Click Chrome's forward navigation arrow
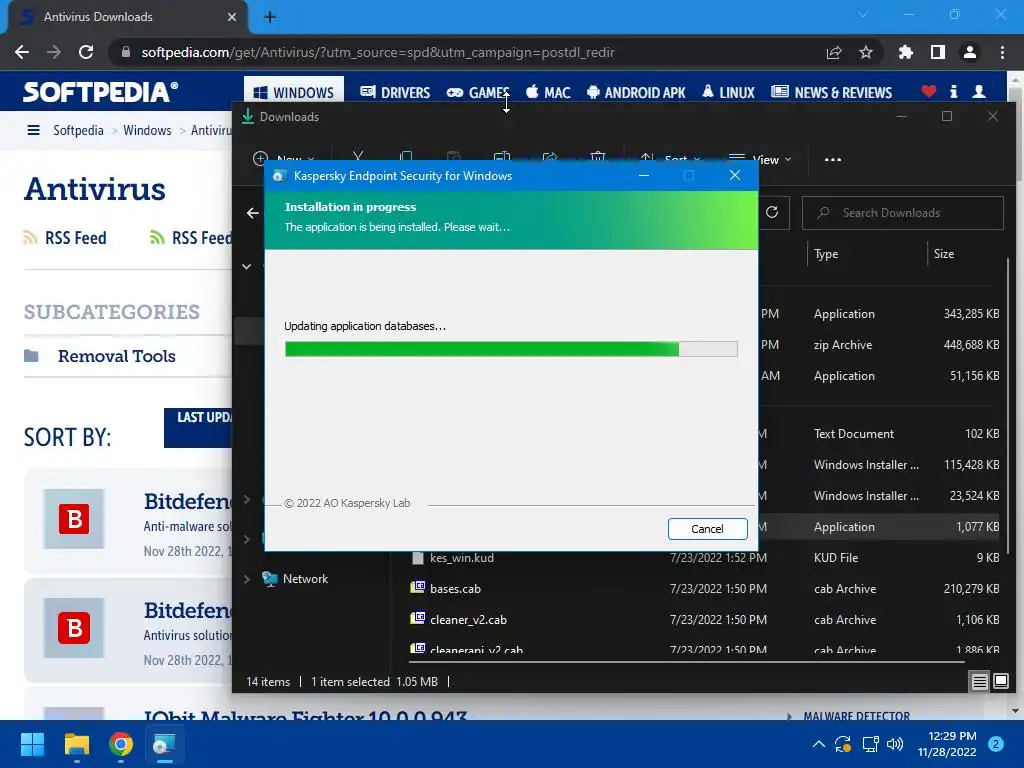The image size is (1024, 768). [x=54, y=52]
